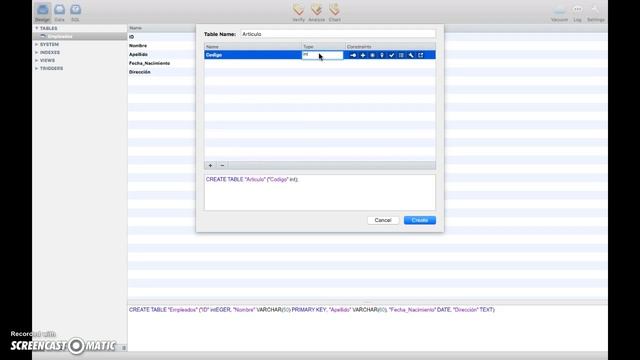
Task: Add a new column with plus button
Action: tap(210, 165)
